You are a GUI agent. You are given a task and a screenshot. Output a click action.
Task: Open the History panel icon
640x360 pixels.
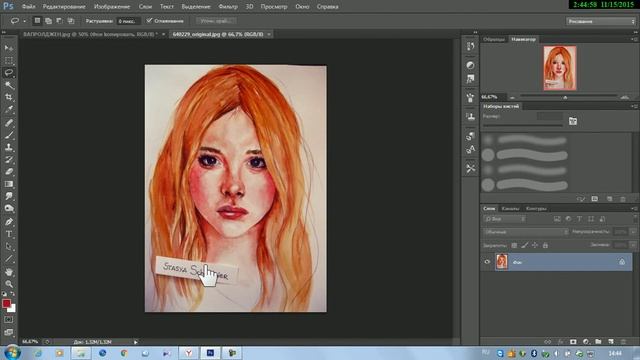pos(471,46)
